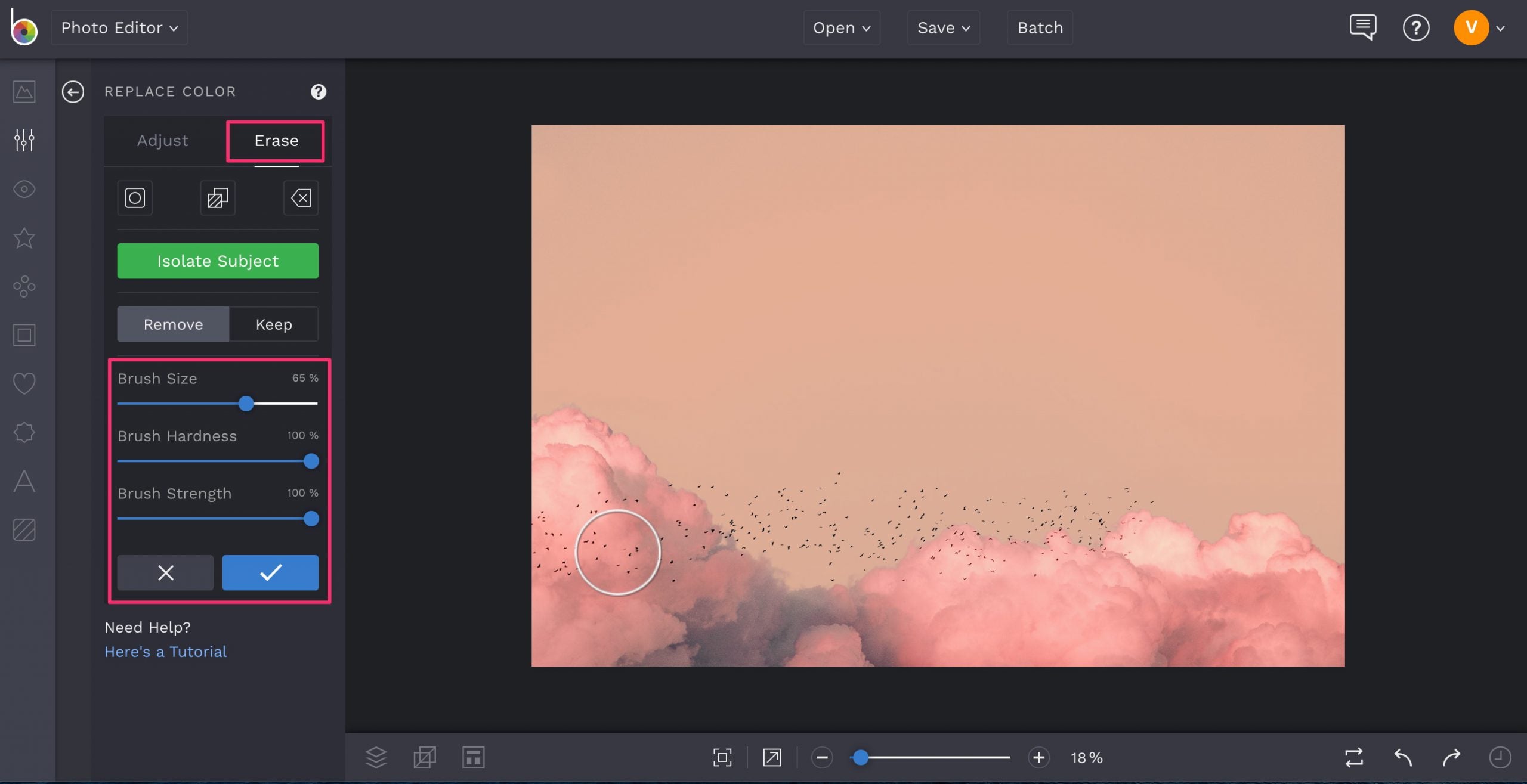Switch to the Adjust tab
Viewport: 1527px width, 784px height.
point(162,140)
